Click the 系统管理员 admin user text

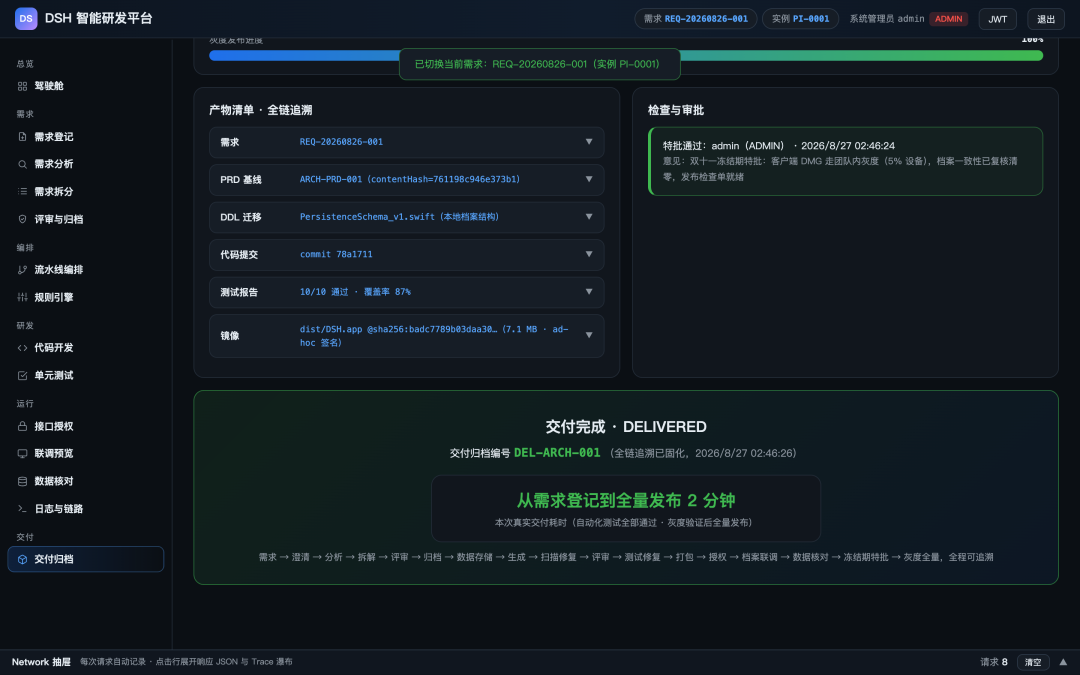click(887, 19)
